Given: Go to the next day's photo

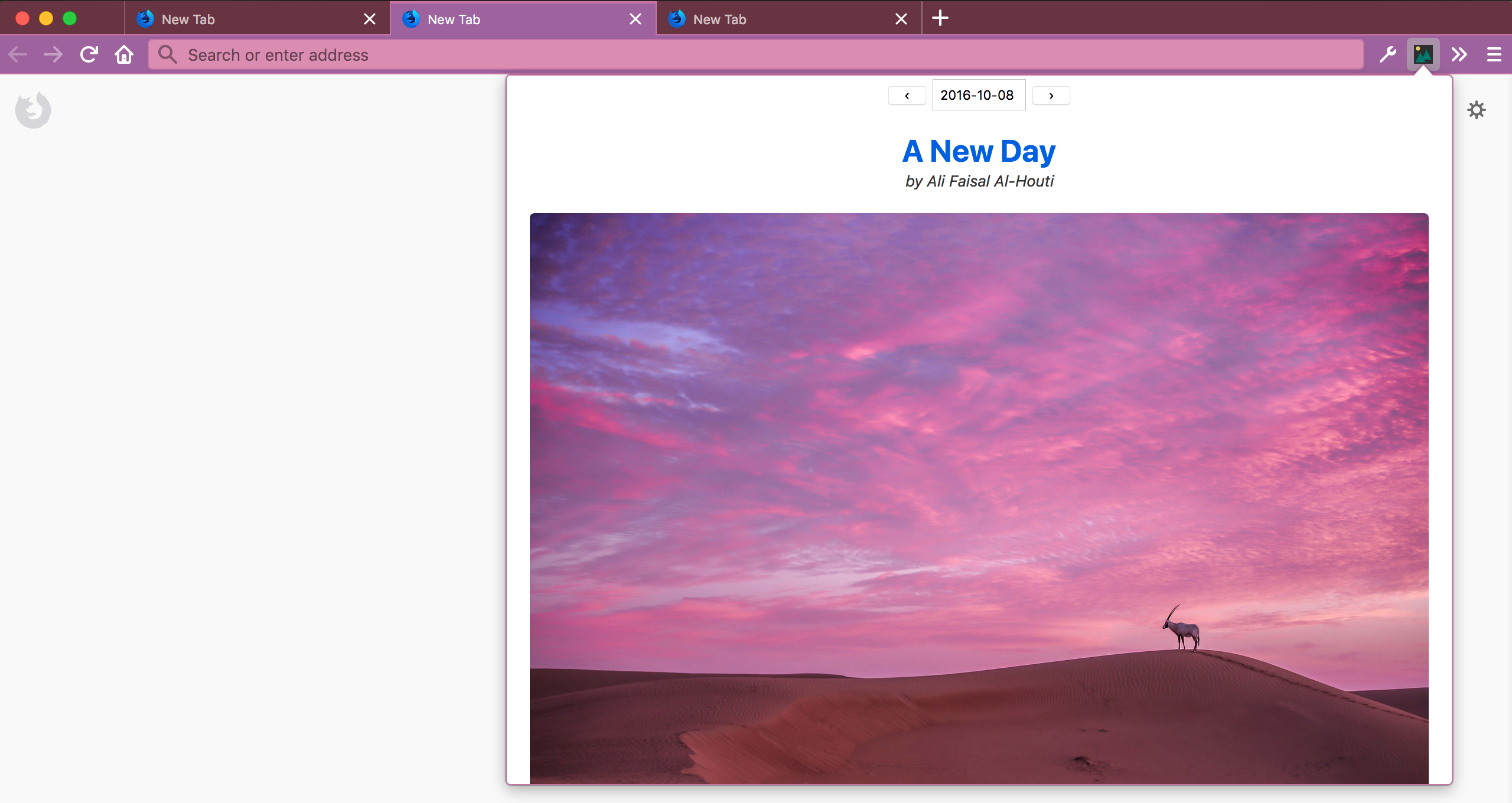Looking at the screenshot, I should [x=1051, y=96].
